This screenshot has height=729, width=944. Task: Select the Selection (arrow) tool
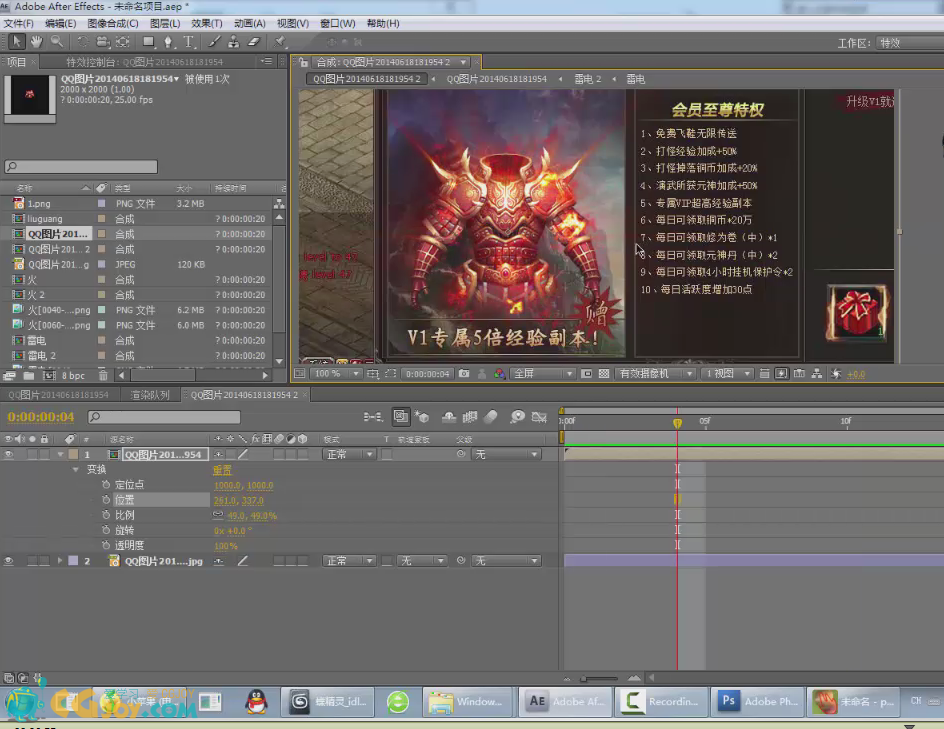[x=17, y=42]
